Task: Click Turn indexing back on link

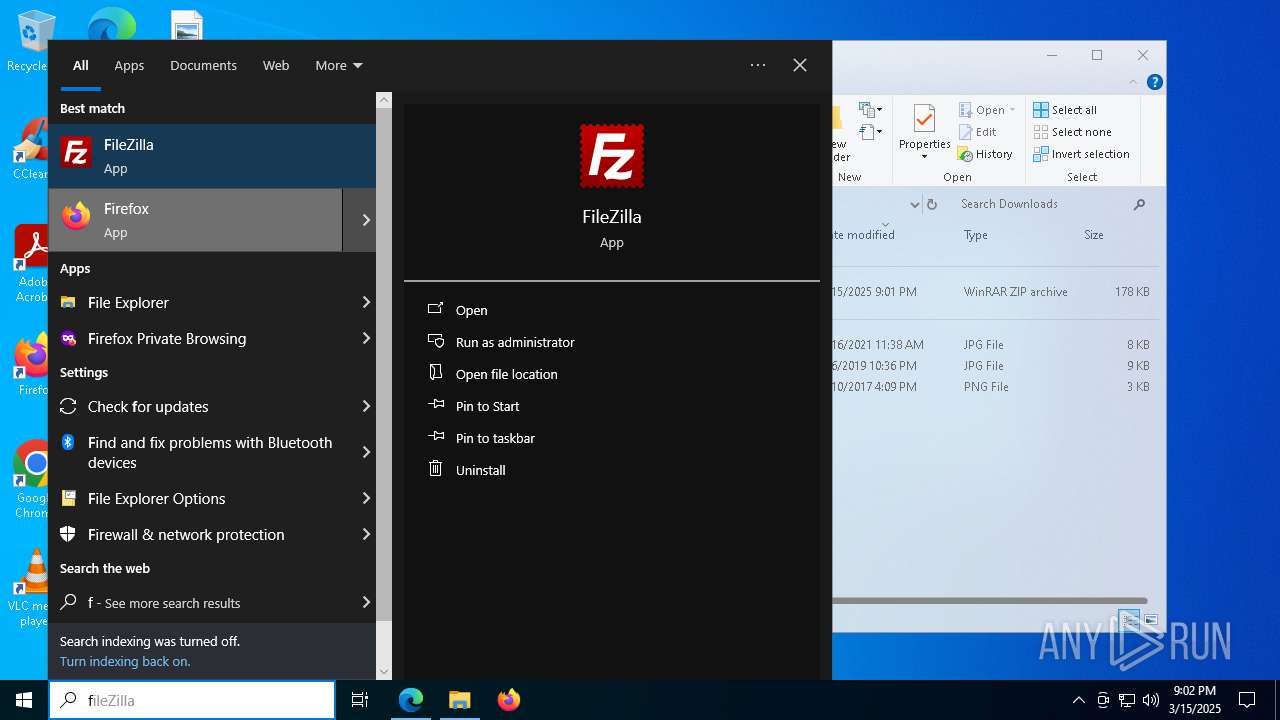Action: (x=125, y=661)
